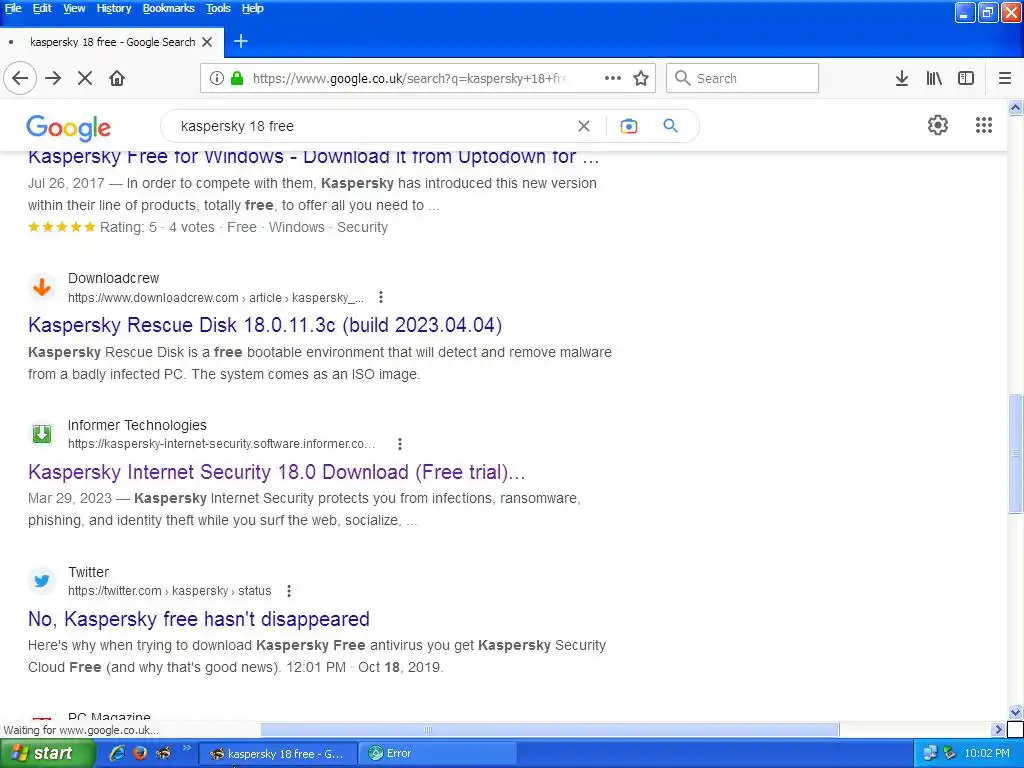Toggle the sidebar view icon
Image resolution: width=1024 pixels, height=768 pixels.
(x=966, y=78)
